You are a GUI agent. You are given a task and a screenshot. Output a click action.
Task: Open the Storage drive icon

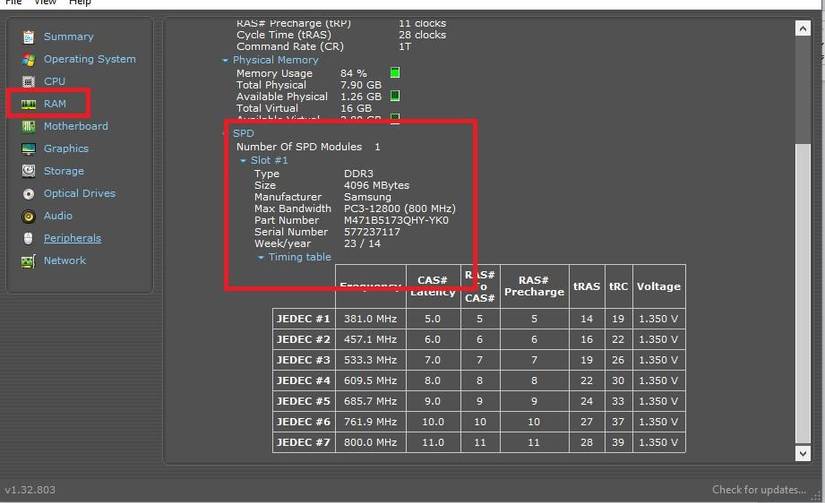click(27, 172)
